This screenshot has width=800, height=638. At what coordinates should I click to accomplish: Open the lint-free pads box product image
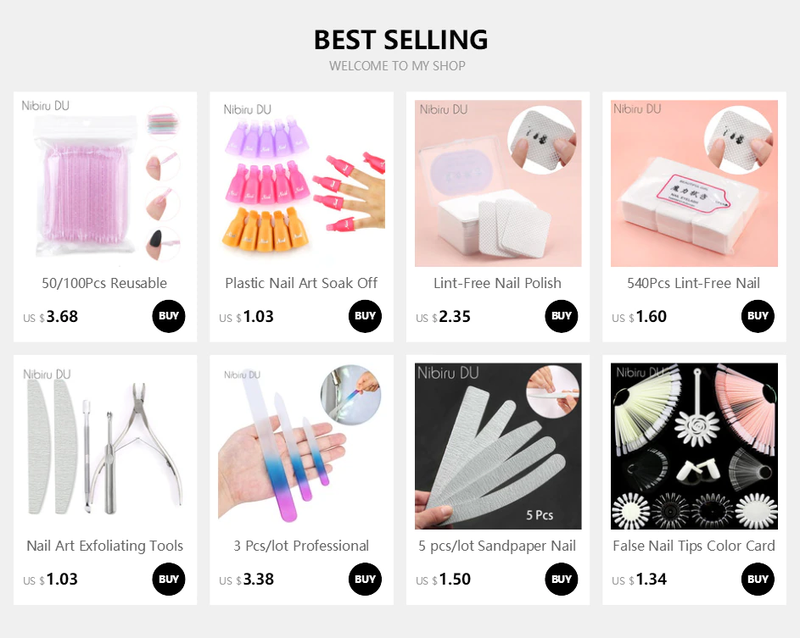pos(498,183)
